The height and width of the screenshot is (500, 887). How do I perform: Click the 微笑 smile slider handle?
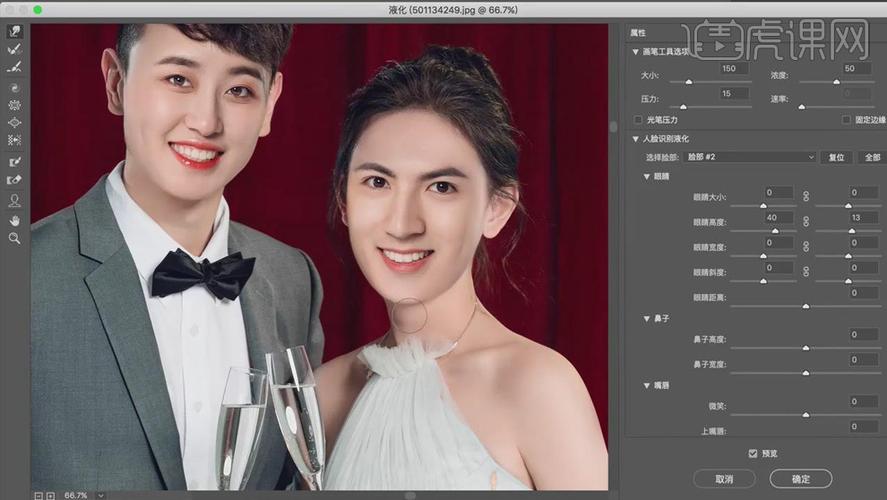[806, 415]
